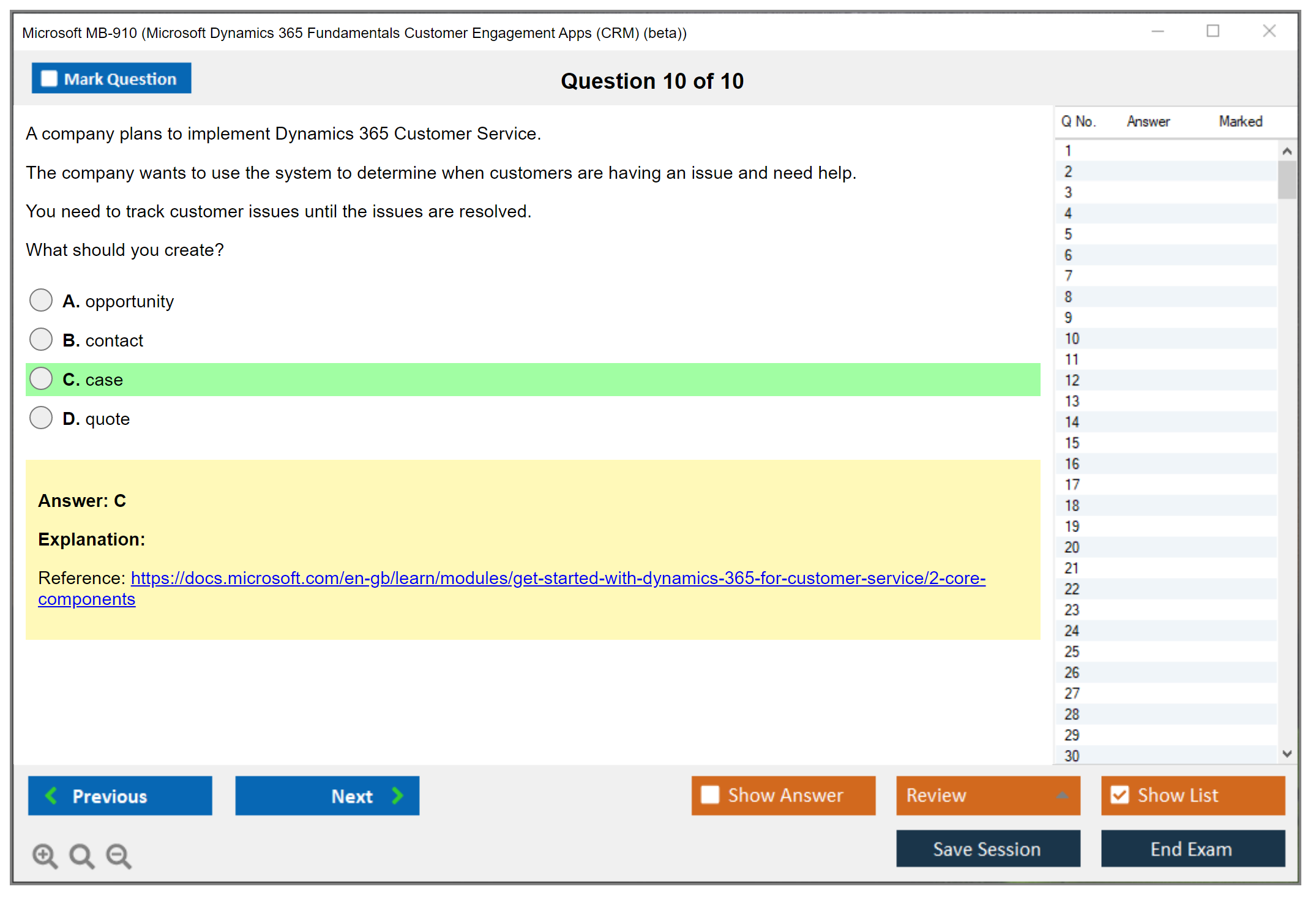1316x900 pixels.
Task: Choose option D quote
Action: [x=41, y=418]
